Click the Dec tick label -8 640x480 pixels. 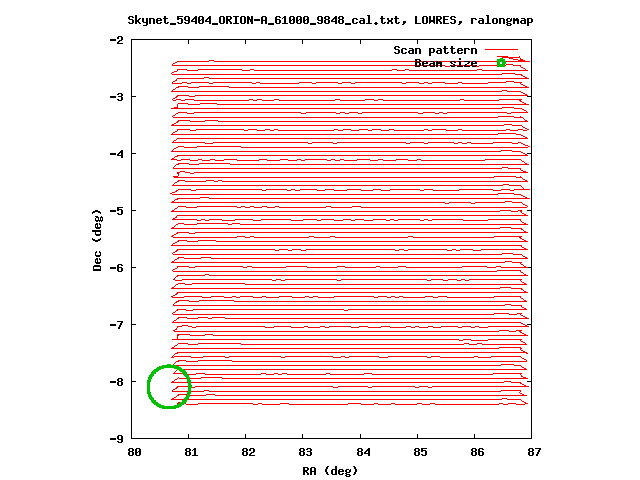pyautogui.click(x=116, y=382)
